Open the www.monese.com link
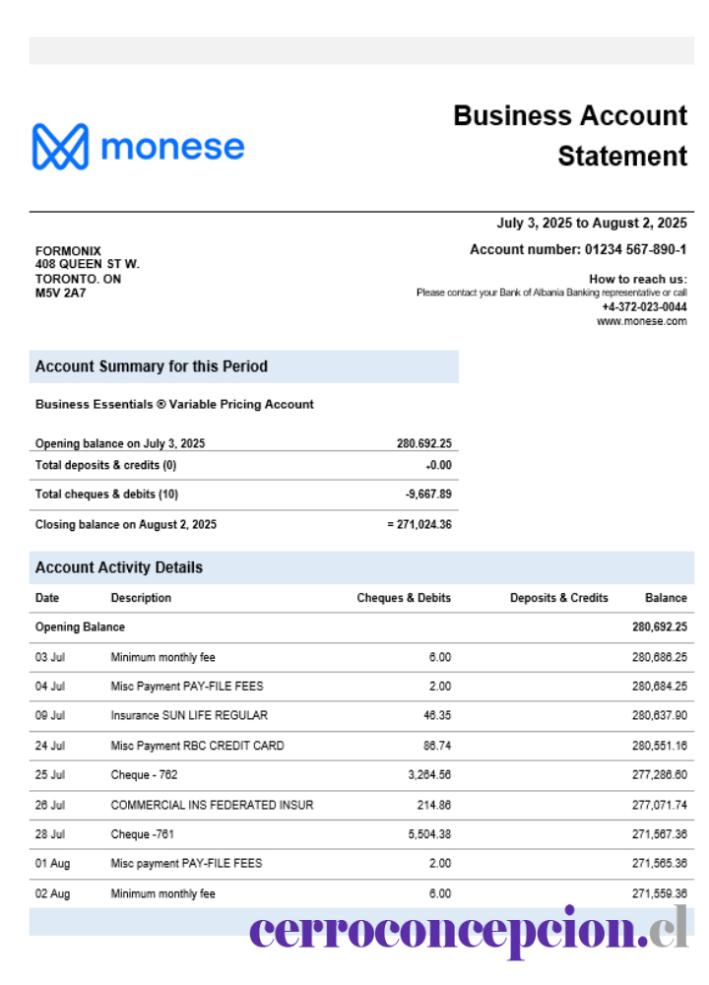This screenshot has height=985, width=709. coord(641,321)
